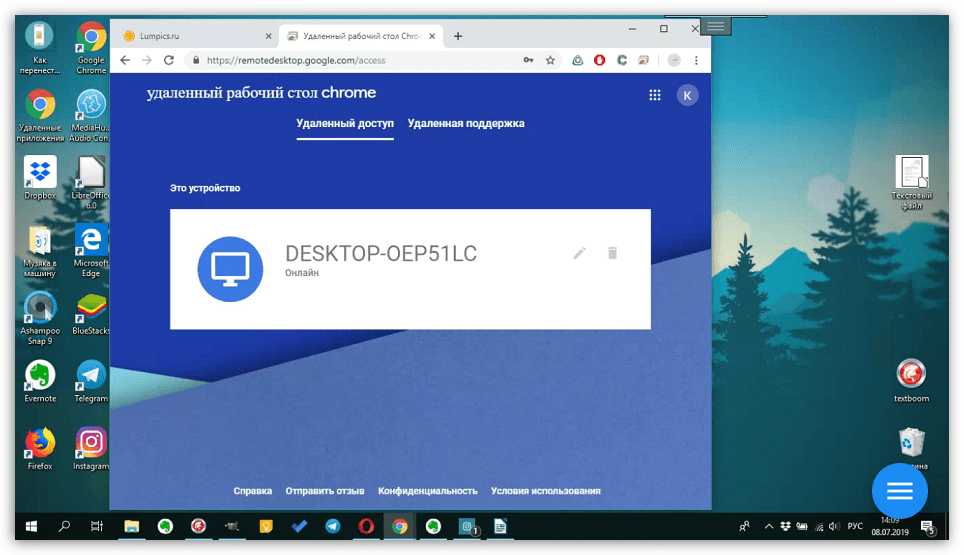Open Telegram from the Windows taskbar
The height and width of the screenshot is (555, 964).
[x=332, y=526]
